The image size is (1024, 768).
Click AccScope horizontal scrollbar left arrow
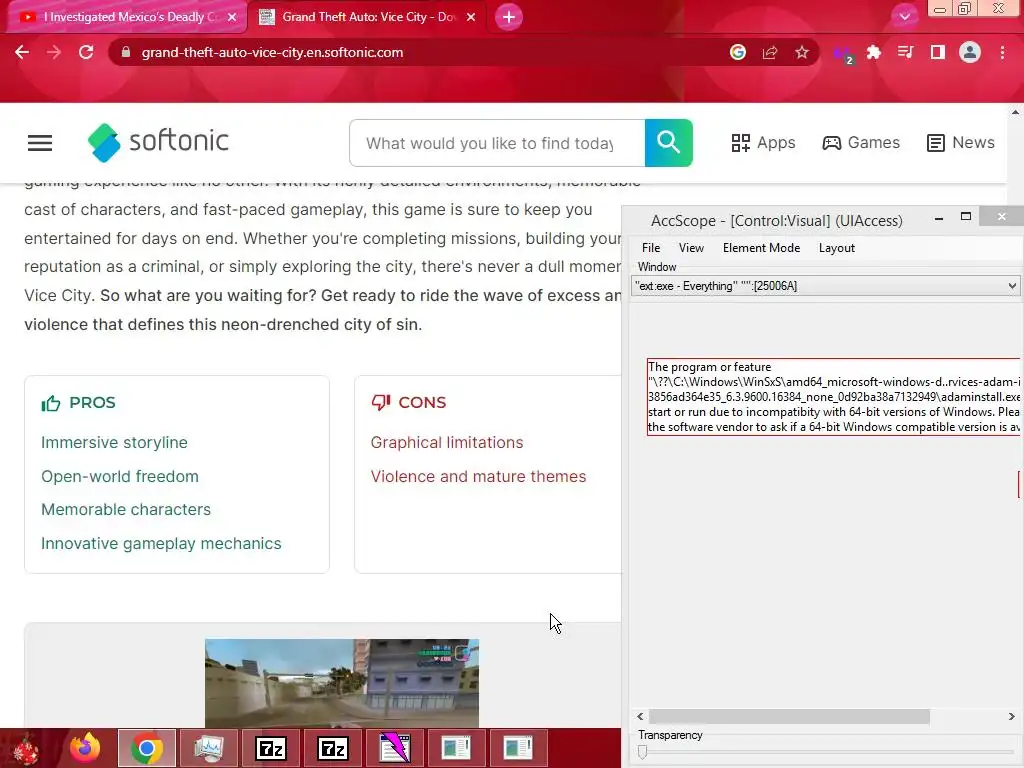tap(640, 716)
